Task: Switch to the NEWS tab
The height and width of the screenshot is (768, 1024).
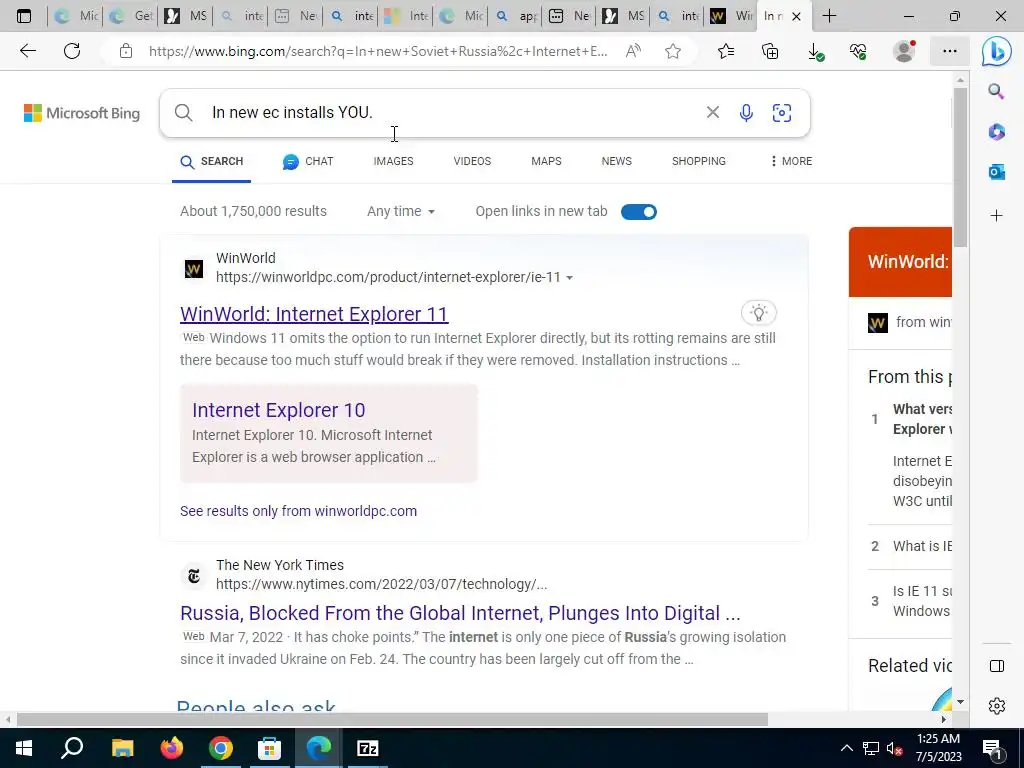Action: (x=616, y=161)
